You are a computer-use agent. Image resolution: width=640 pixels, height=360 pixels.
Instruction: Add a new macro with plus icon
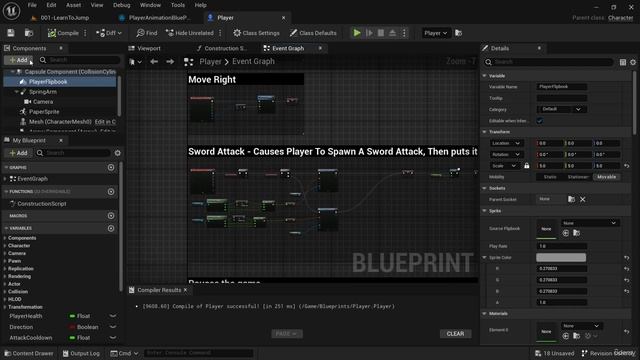point(111,216)
